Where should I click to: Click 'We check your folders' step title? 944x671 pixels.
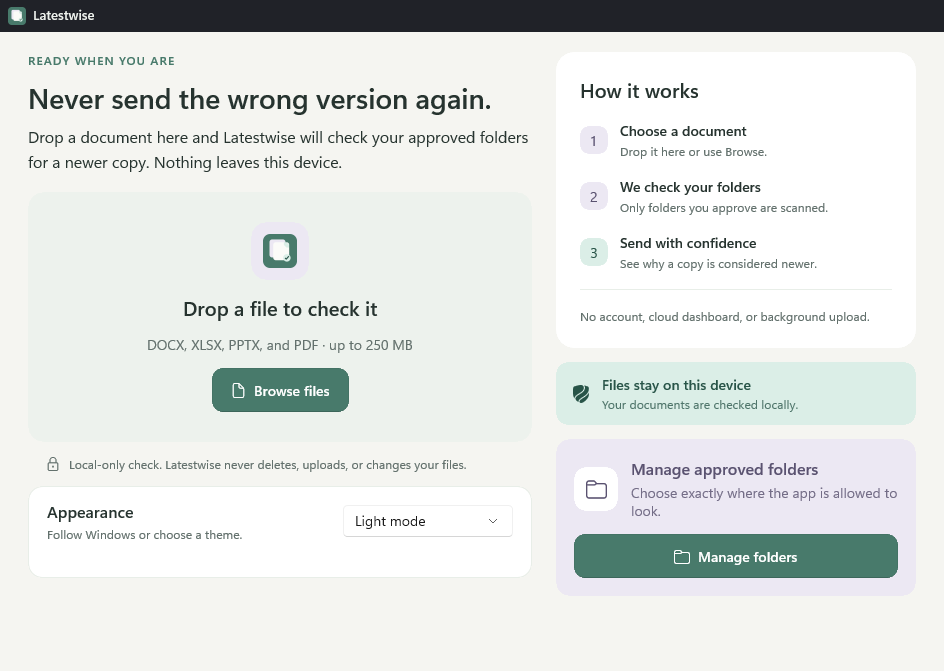pos(690,187)
